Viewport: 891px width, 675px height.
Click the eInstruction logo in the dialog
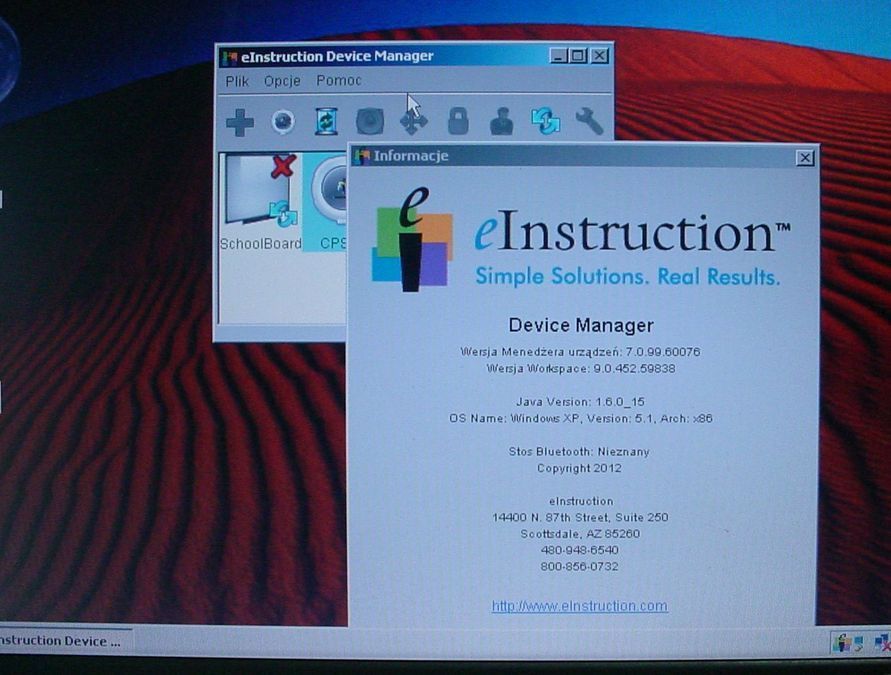(x=581, y=239)
